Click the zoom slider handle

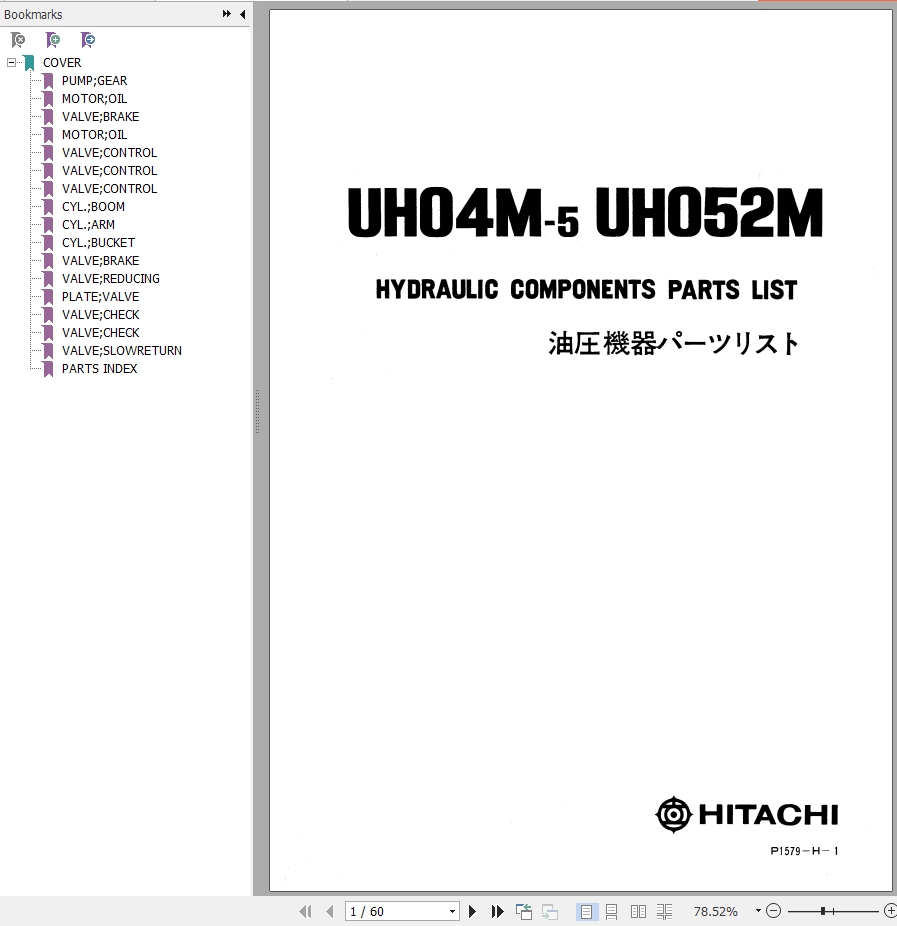[823, 911]
